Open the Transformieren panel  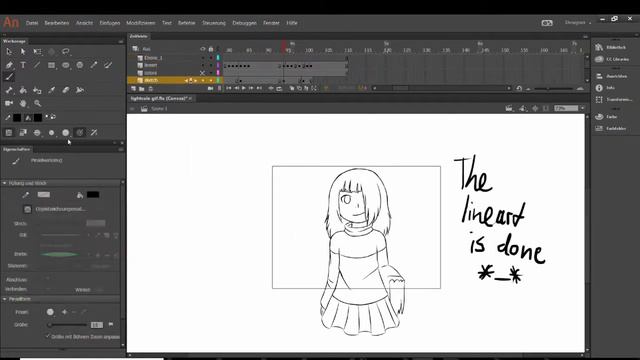point(613,100)
